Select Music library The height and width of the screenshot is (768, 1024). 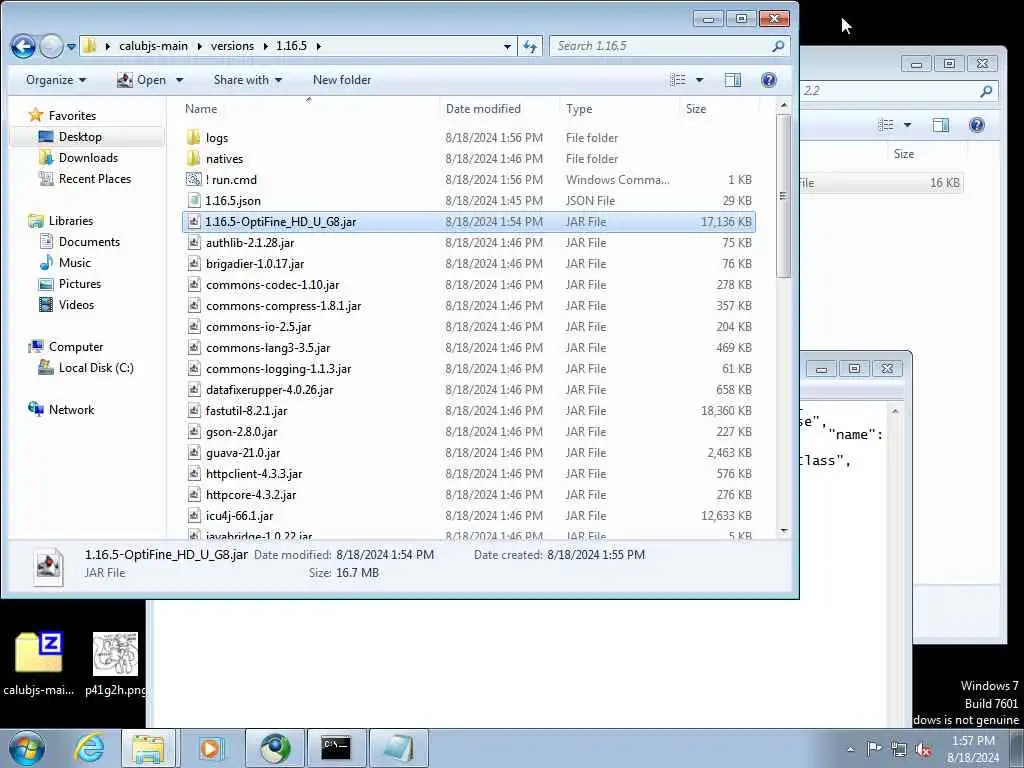tap(74, 263)
